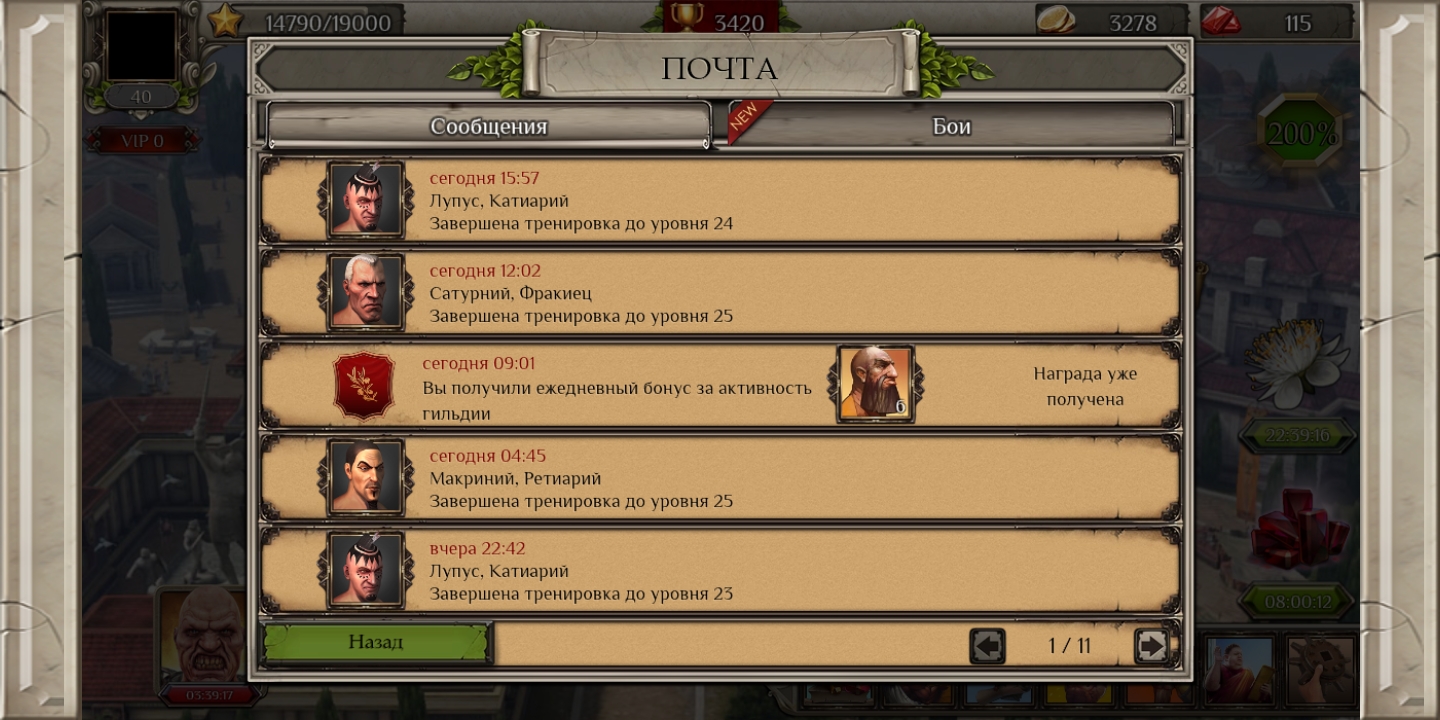
Task: Click the green Назад button
Action: pos(376,642)
